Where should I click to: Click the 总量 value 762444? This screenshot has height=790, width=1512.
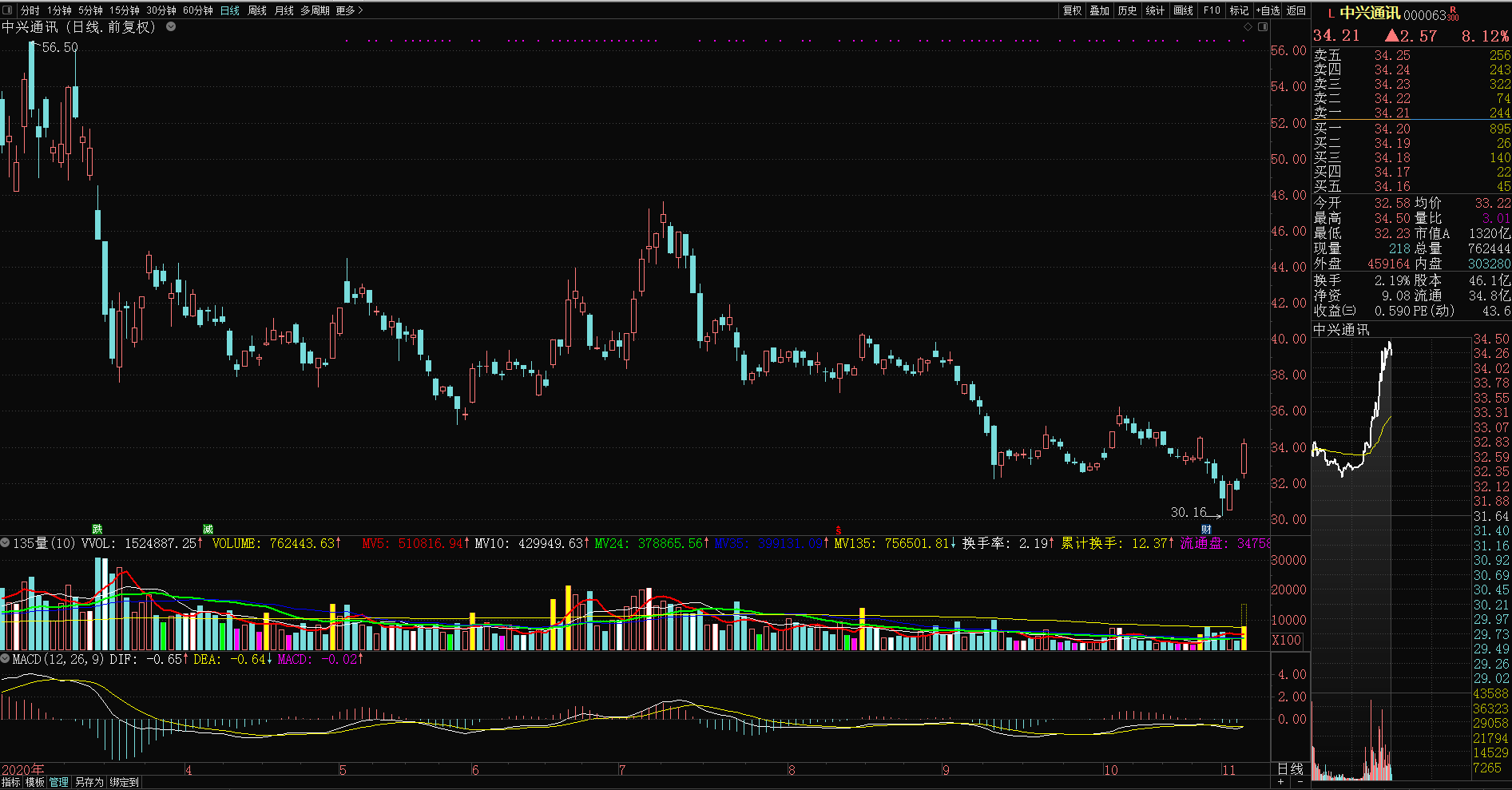pyautogui.click(x=1489, y=248)
